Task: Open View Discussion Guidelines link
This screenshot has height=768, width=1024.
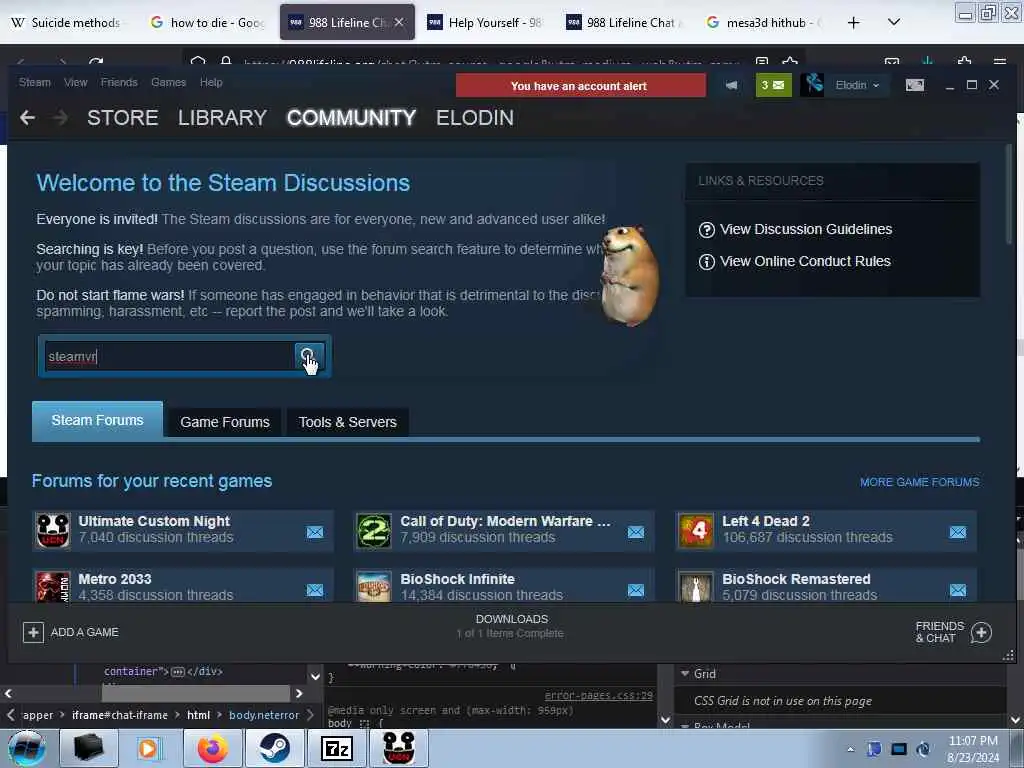Action: [x=806, y=229]
